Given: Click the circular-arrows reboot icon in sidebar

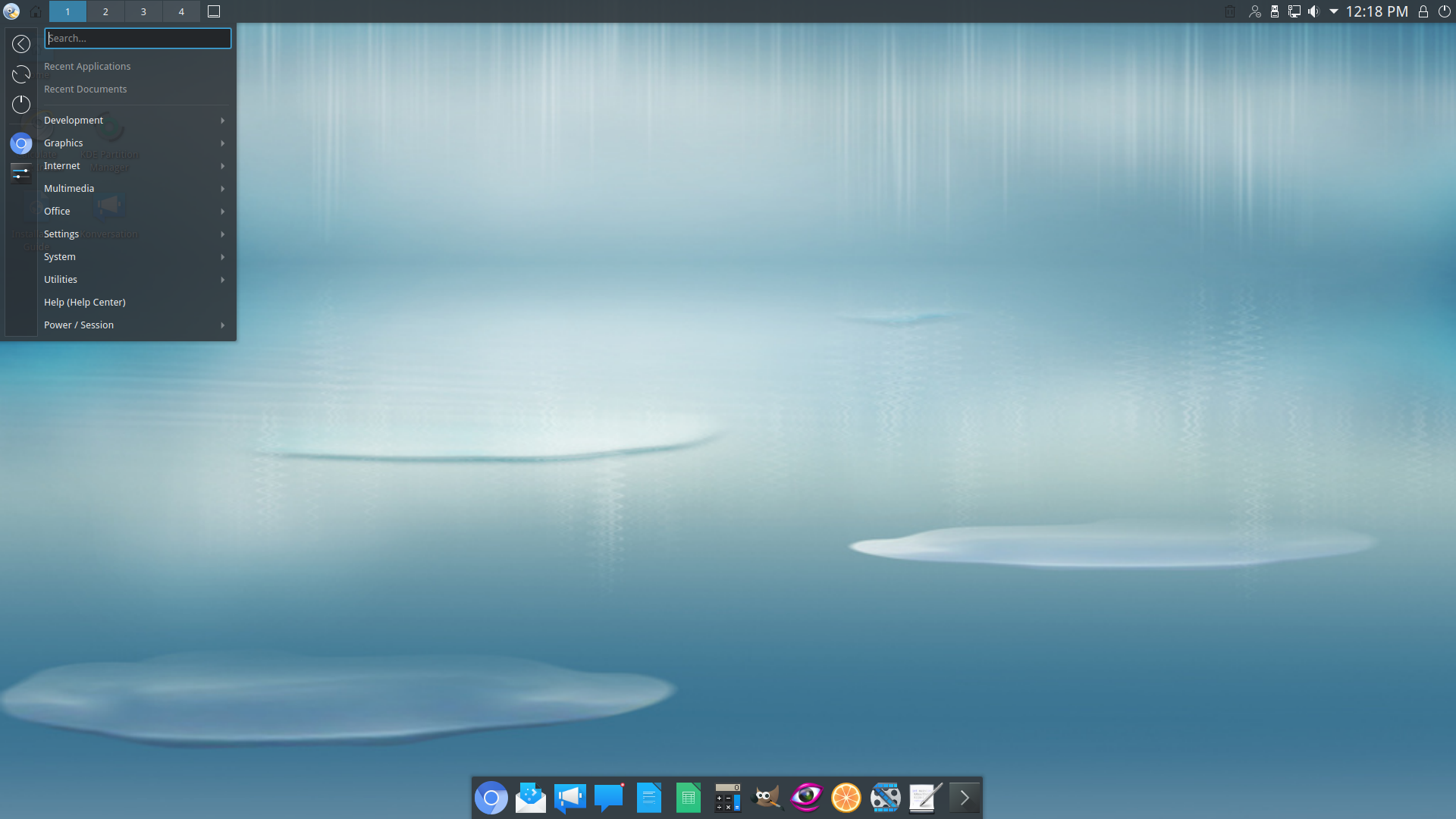Looking at the screenshot, I should coord(21,74).
